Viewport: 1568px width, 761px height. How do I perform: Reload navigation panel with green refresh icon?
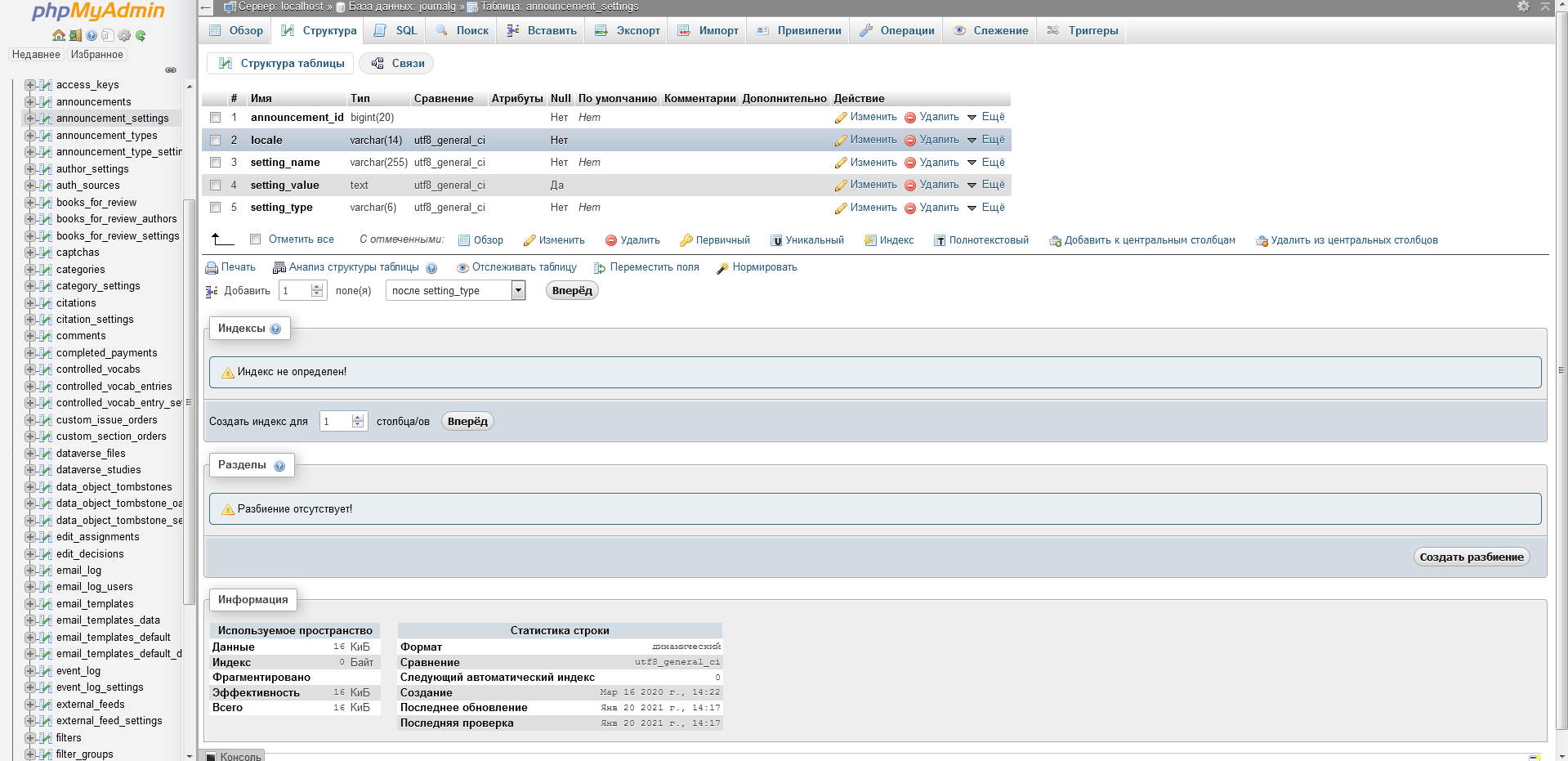[x=141, y=35]
